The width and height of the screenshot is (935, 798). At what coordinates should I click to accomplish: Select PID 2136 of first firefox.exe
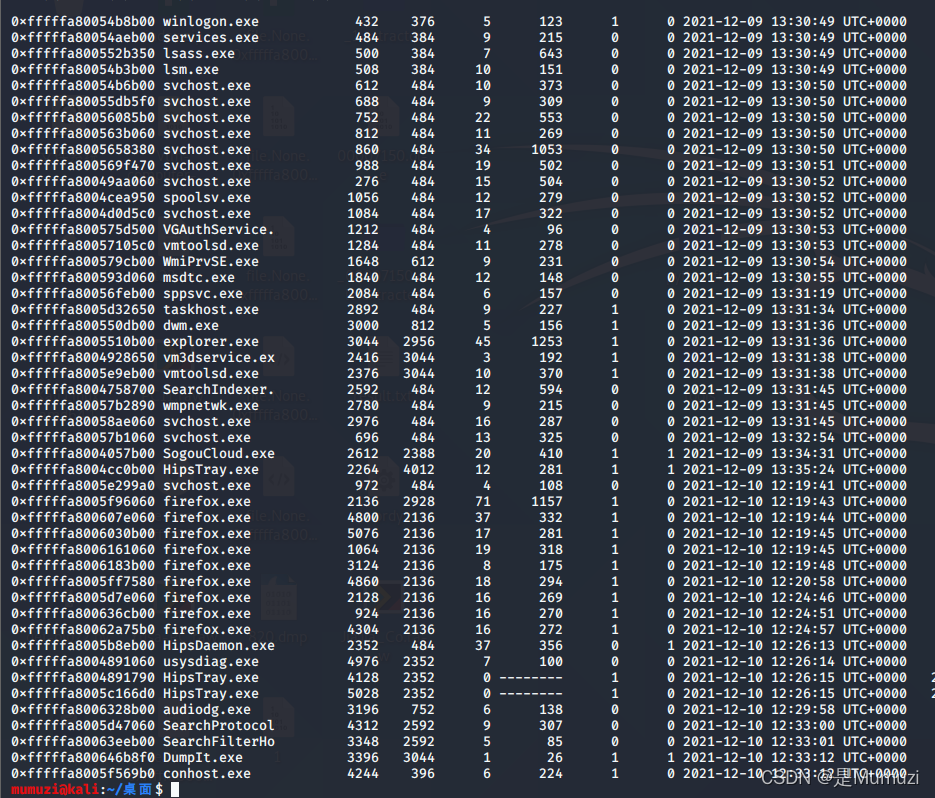pyautogui.click(x=363, y=502)
